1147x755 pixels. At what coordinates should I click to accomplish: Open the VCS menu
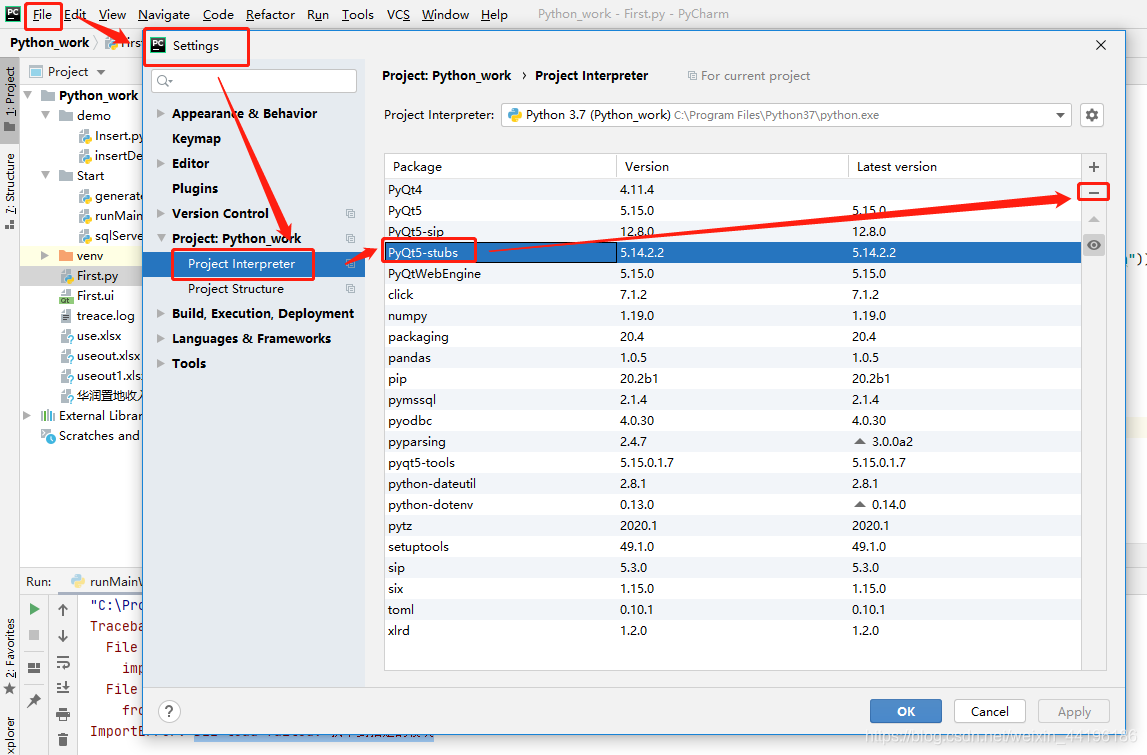point(397,14)
